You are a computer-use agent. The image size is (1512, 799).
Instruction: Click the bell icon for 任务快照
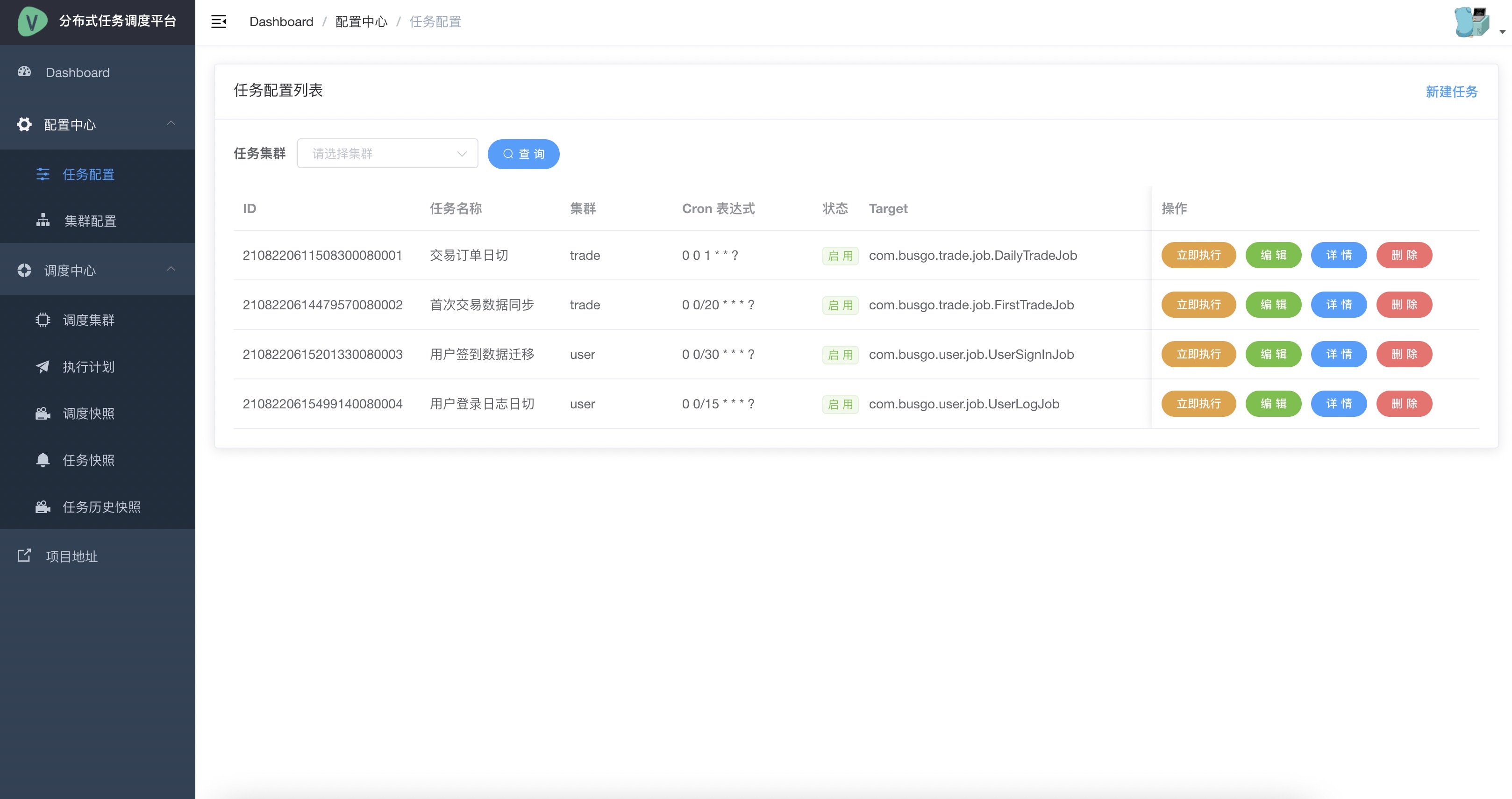43,460
